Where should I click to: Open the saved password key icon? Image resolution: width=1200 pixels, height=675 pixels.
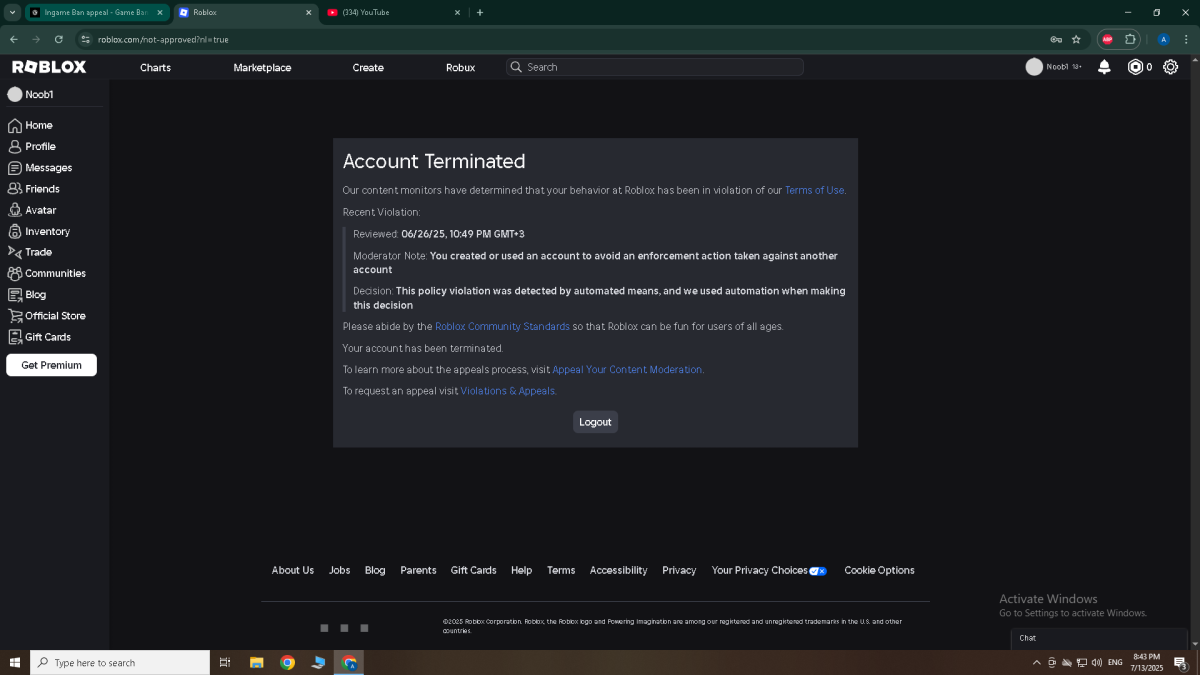click(x=1056, y=39)
